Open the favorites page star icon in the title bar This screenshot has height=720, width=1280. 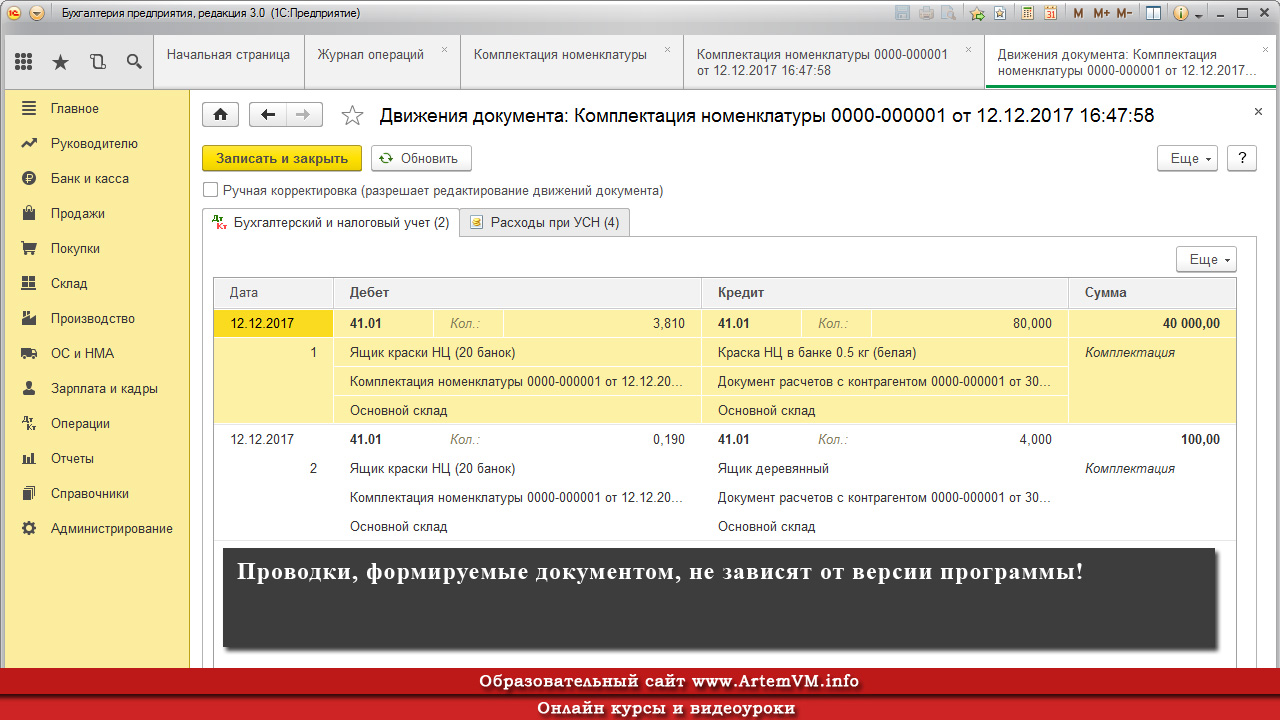point(1001,13)
